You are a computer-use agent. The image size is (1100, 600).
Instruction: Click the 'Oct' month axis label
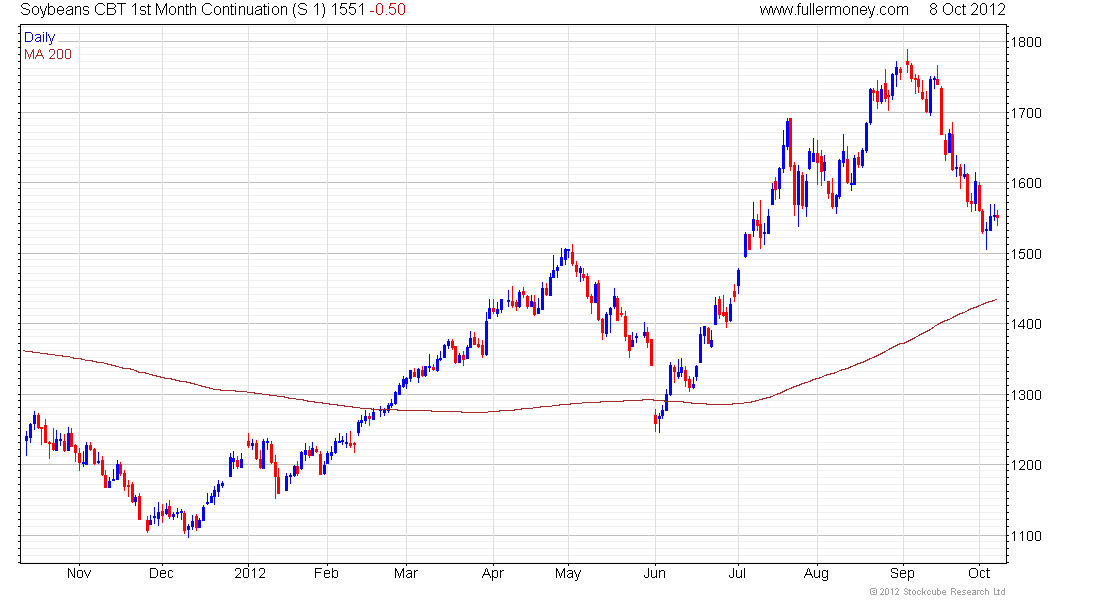[979, 573]
